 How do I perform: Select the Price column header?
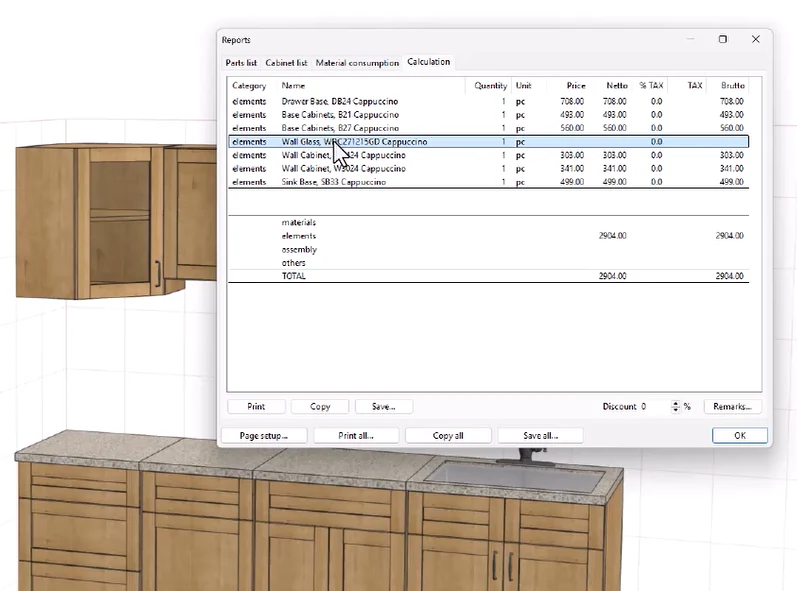tap(576, 85)
